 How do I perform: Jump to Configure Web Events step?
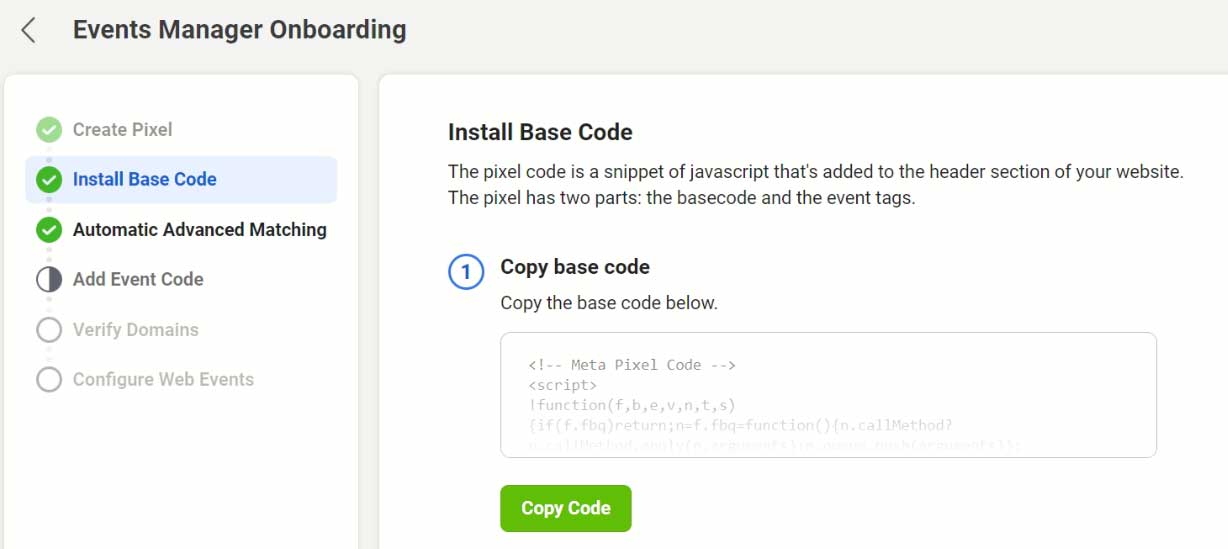tap(163, 380)
